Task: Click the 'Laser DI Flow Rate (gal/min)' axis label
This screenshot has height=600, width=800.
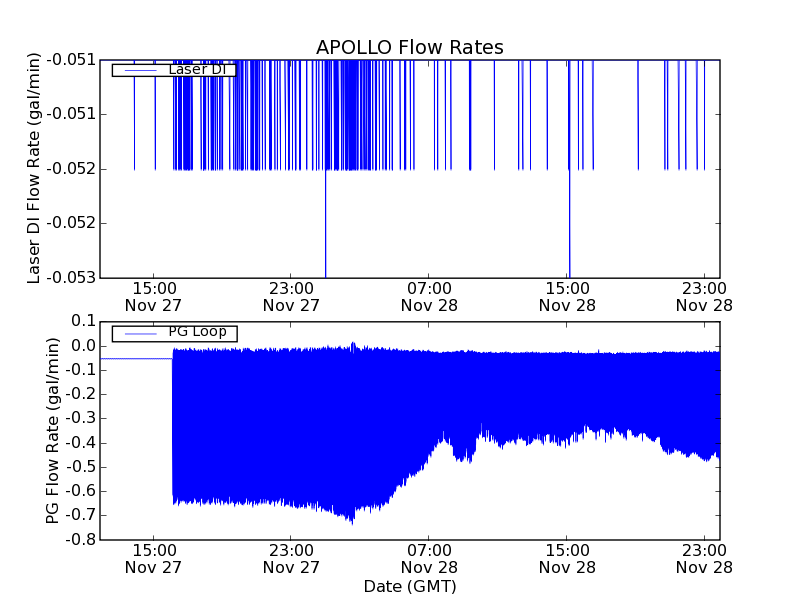Action: (x=33, y=168)
